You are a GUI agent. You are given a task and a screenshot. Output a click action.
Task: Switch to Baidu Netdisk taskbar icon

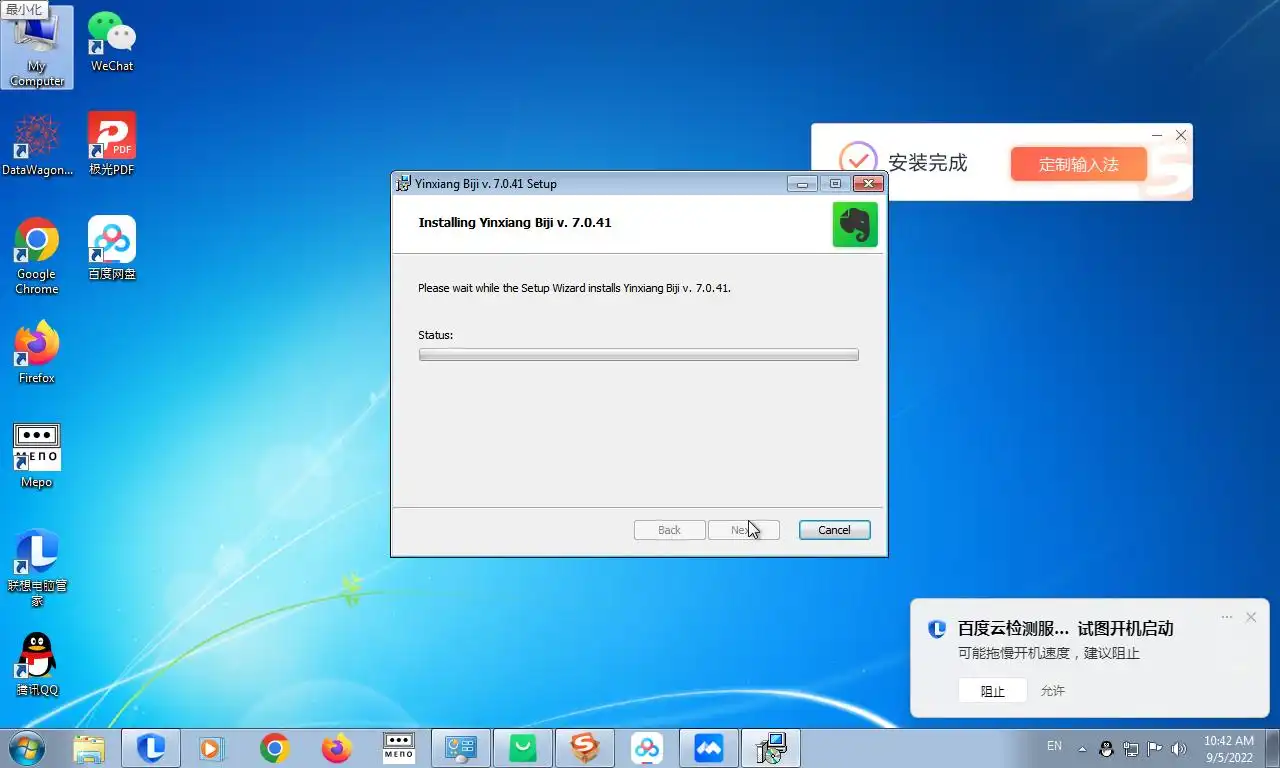(647, 748)
